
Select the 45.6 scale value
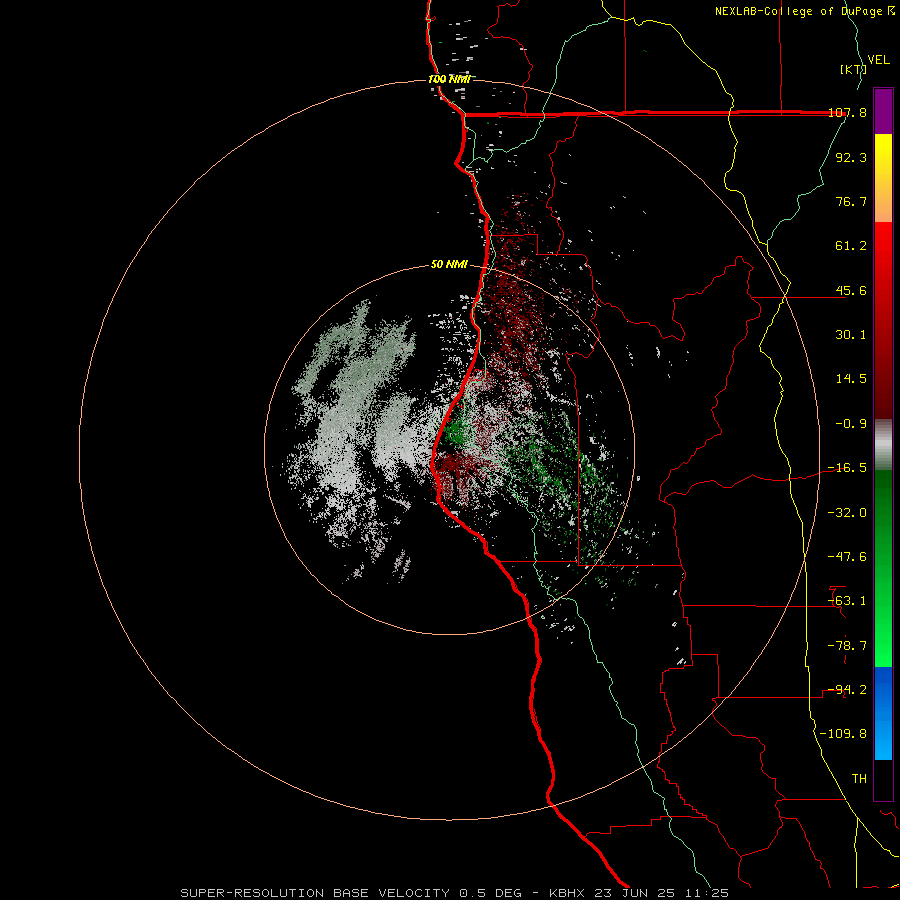click(x=851, y=290)
